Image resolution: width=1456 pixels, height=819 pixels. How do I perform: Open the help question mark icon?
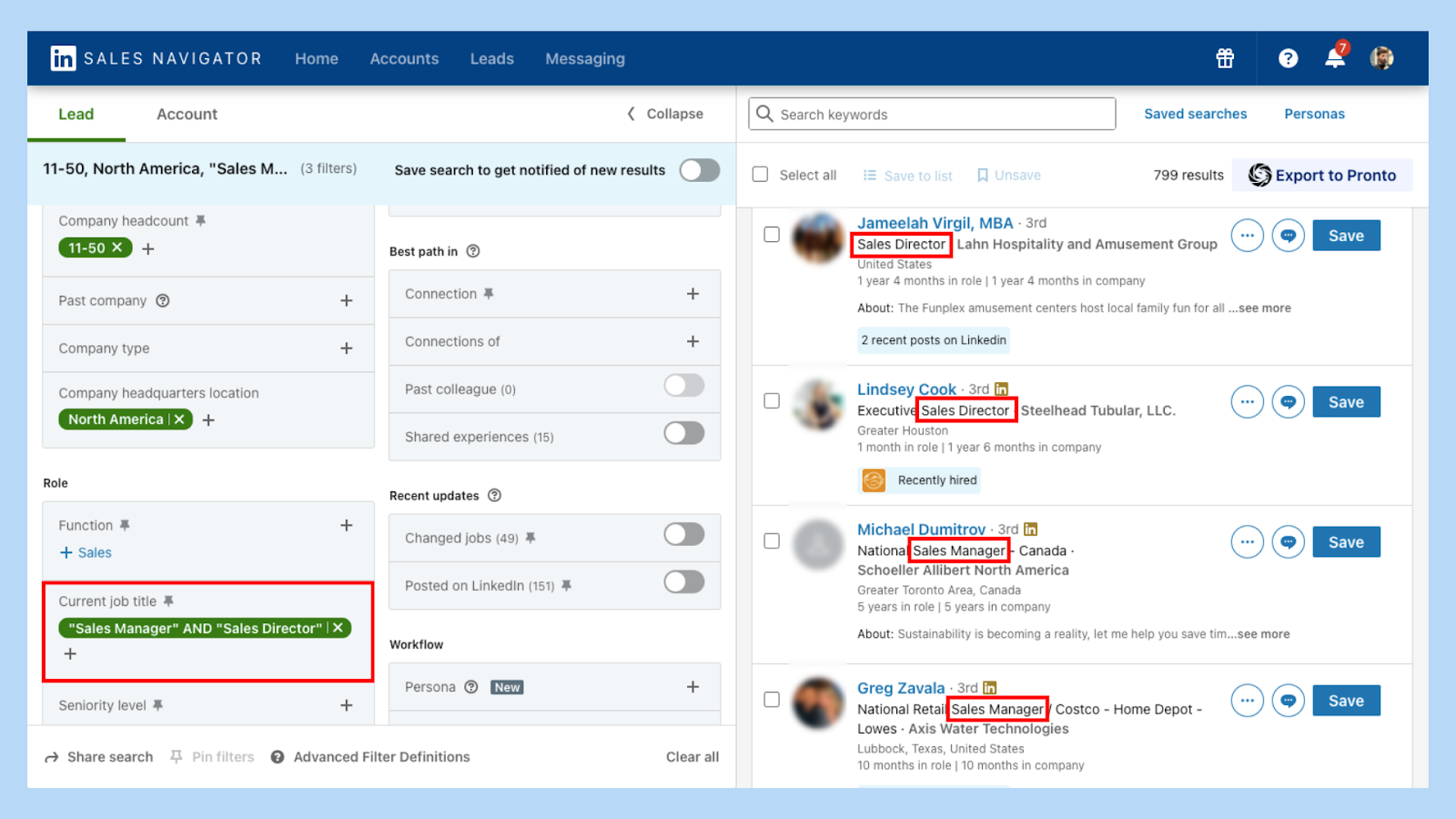click(x=1288, y=58)
